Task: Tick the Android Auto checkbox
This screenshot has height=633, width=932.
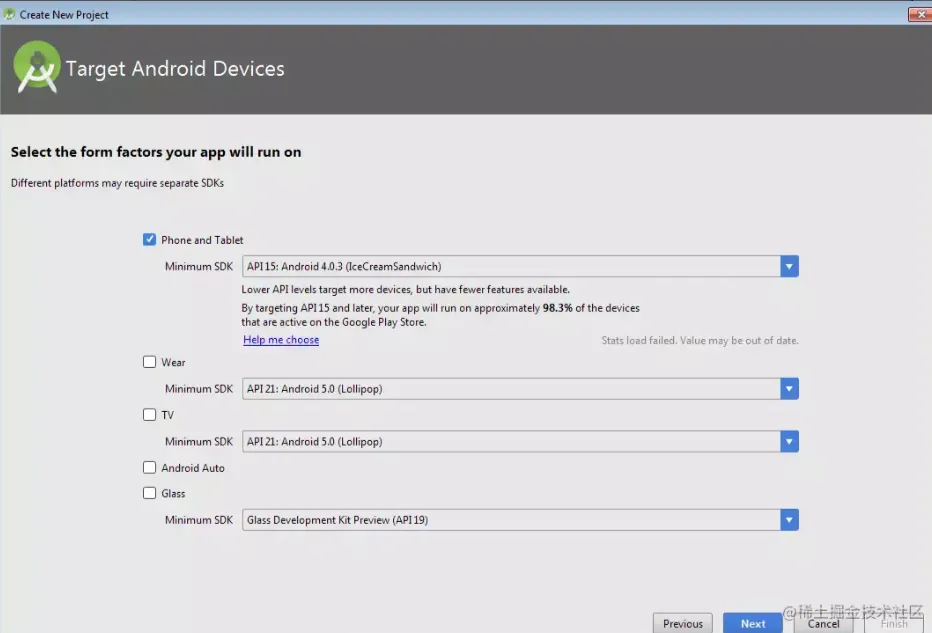Action: coord(149,467)
